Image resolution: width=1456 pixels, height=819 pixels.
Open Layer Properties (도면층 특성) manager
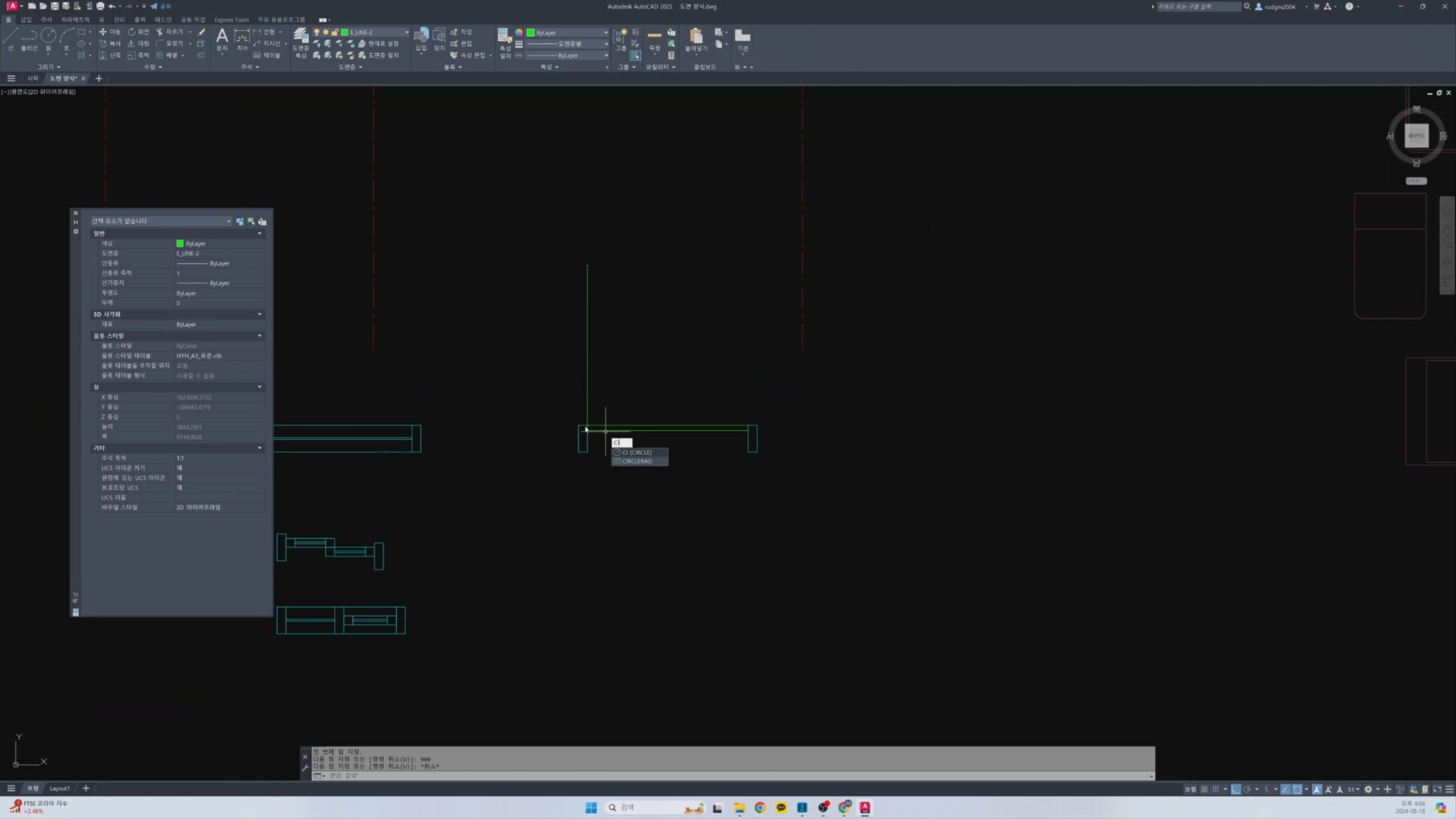pos(301,42)
